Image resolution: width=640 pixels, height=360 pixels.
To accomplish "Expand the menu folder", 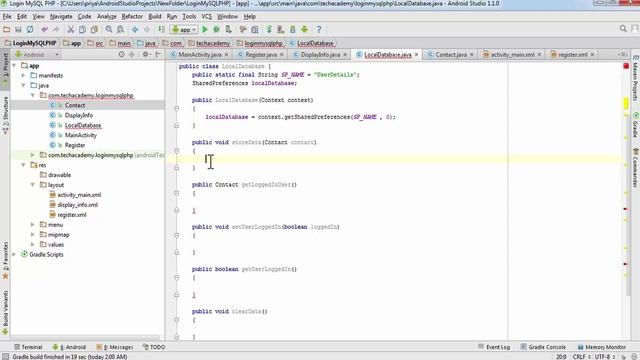I will click(x=33, y=224).
